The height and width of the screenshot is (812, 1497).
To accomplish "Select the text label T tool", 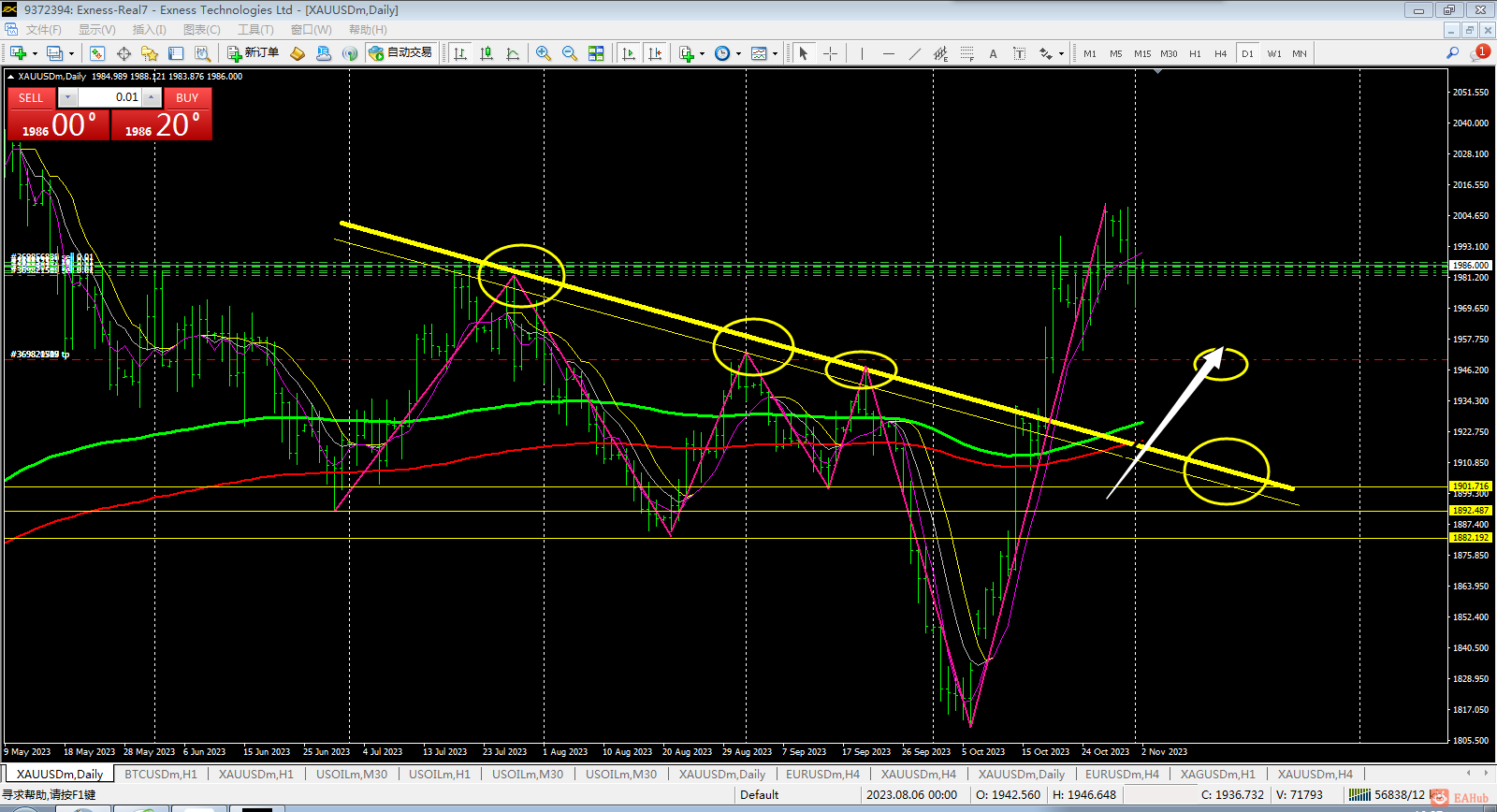I will pyautogui.click(x=1019, y=53).
